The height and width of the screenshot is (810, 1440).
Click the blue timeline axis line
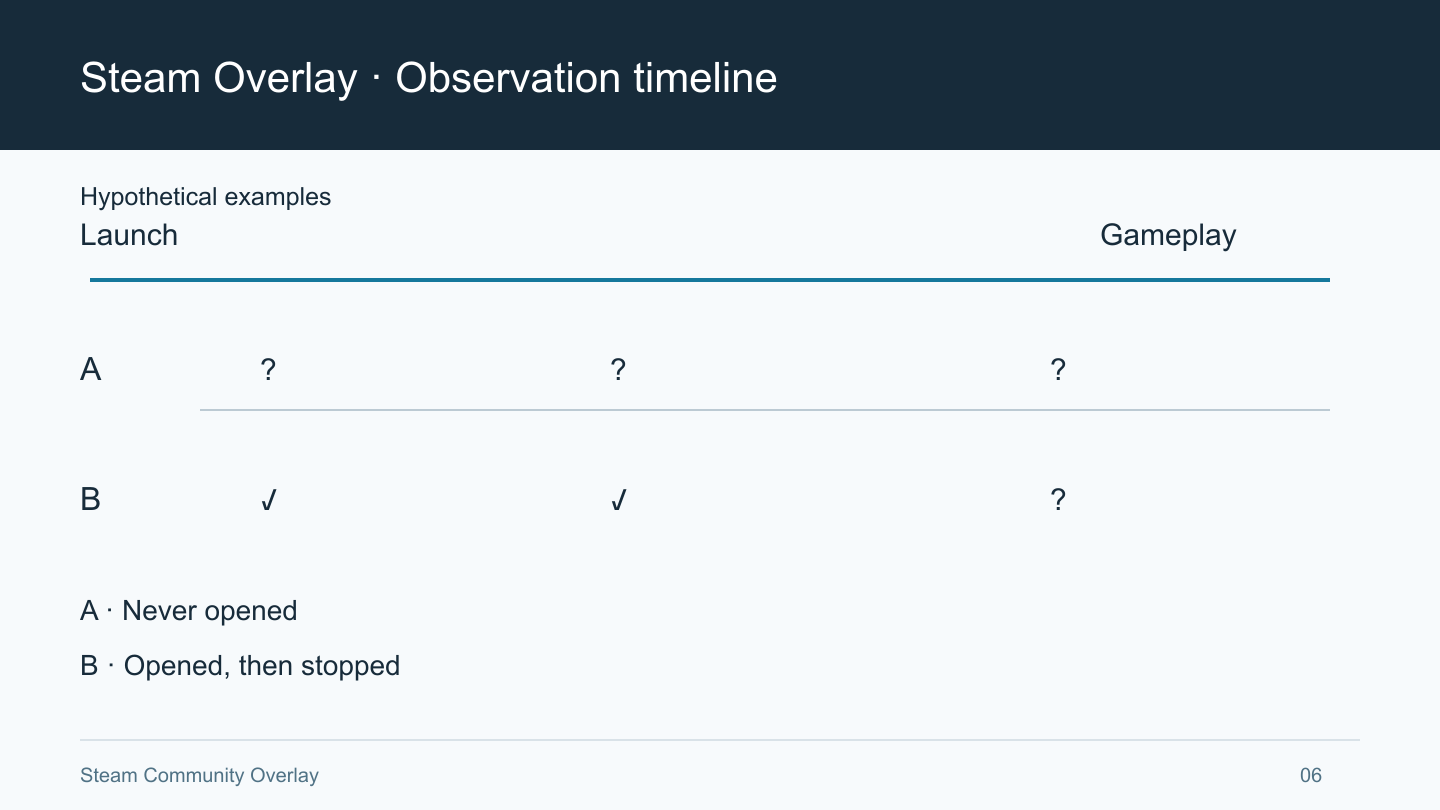(710, 280)
